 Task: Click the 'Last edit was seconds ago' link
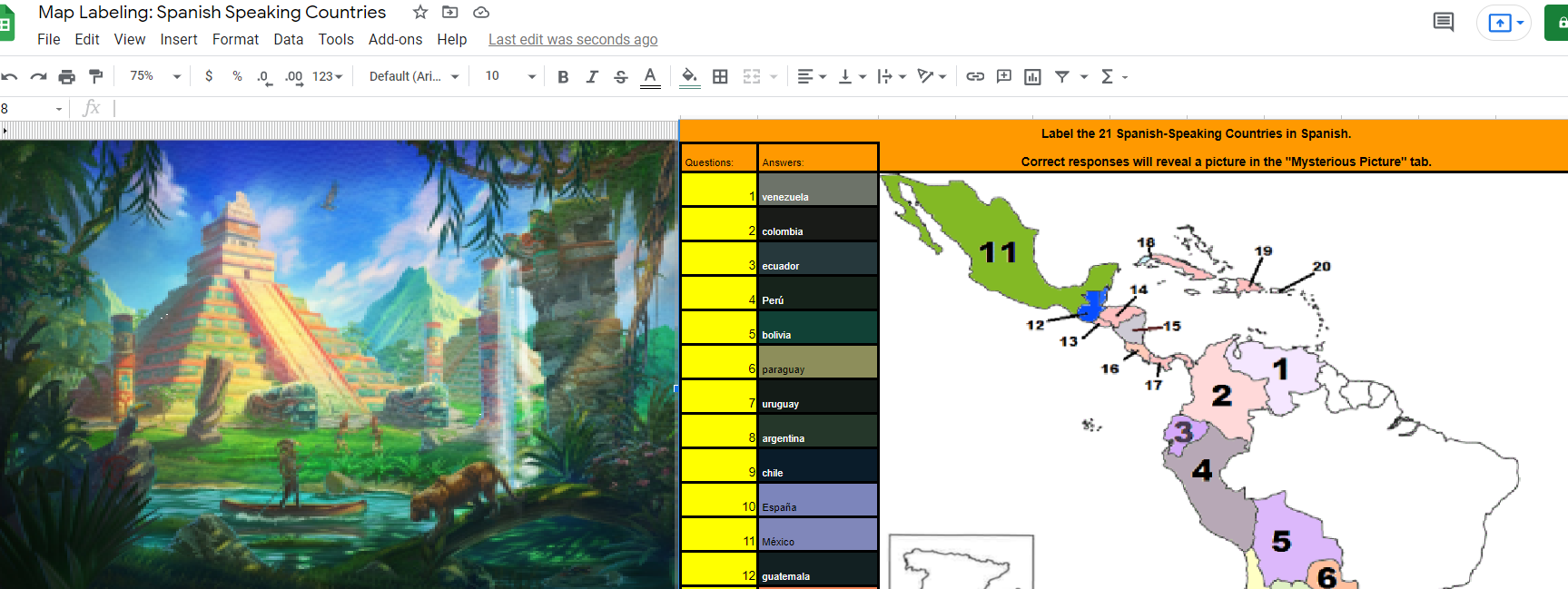coord(573,39)
